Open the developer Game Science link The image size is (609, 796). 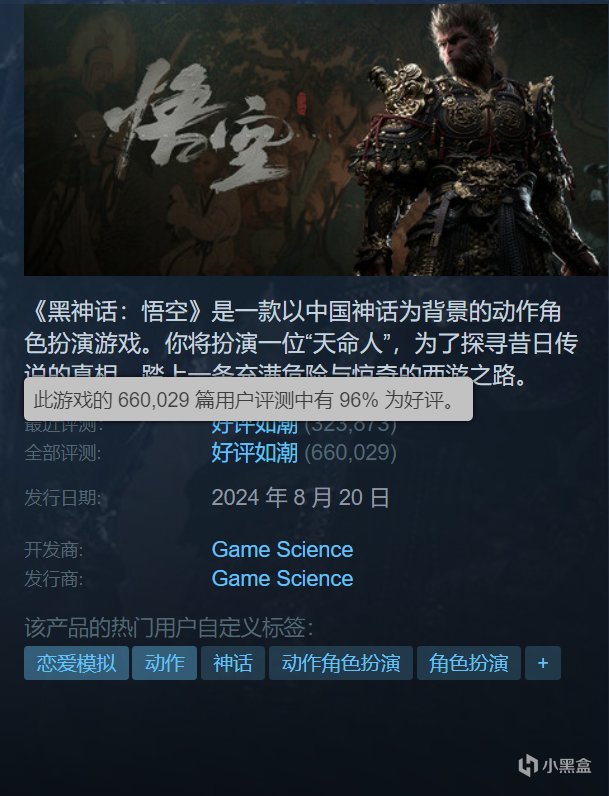(x=283, y=549)
